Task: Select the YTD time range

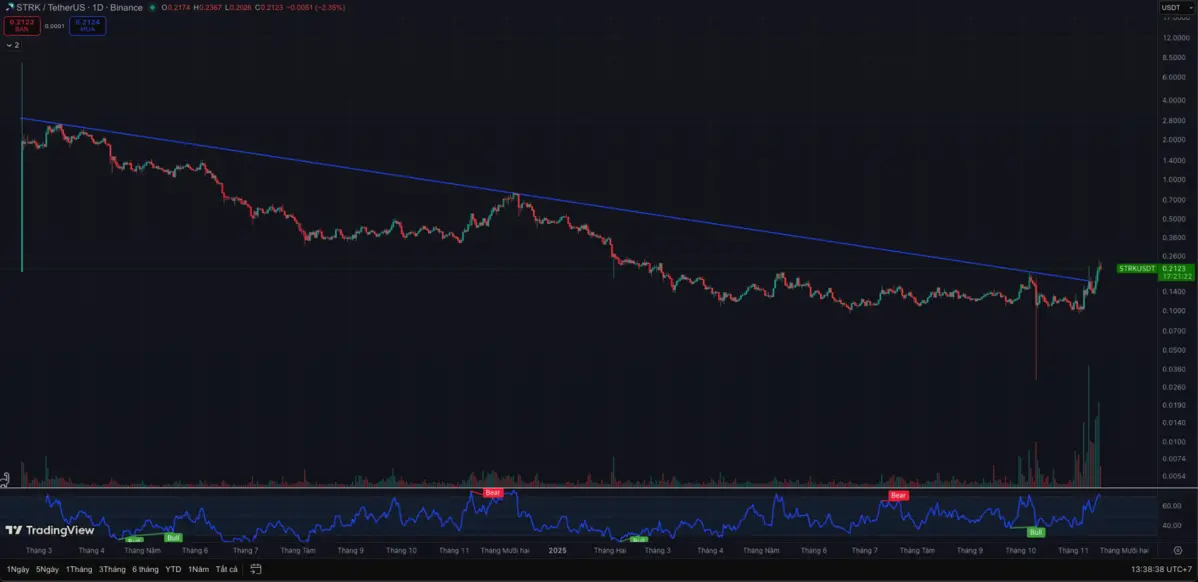Action: (172, 568)
